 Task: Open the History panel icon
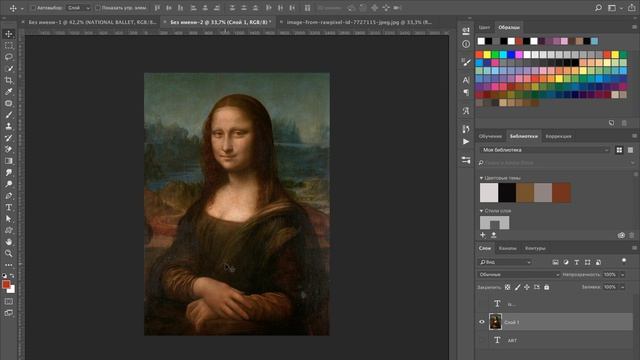point(466,129)
